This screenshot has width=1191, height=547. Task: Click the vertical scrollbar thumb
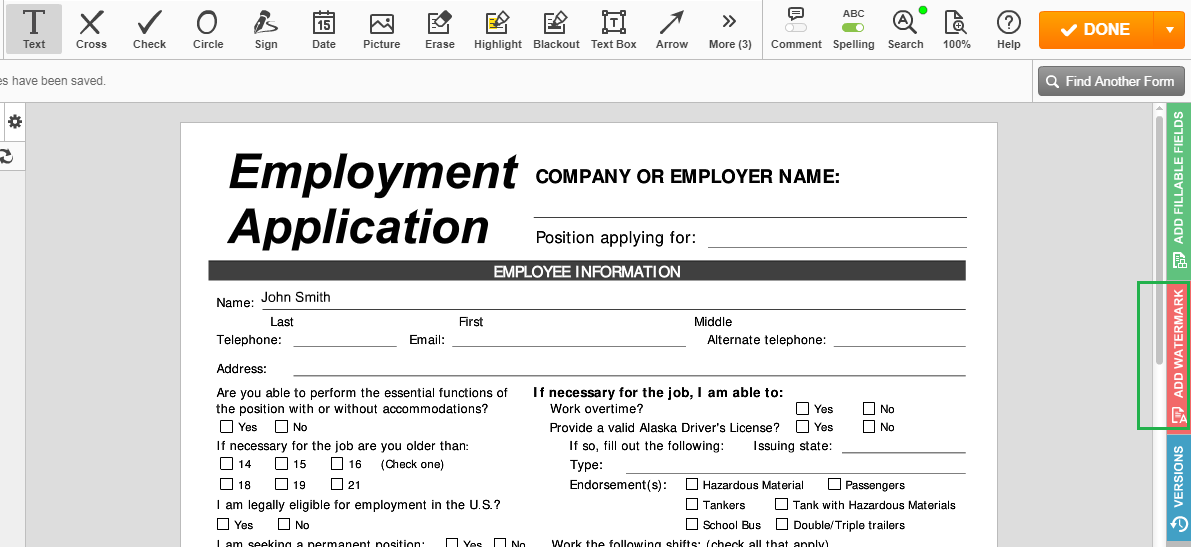tap(1160, 239)
